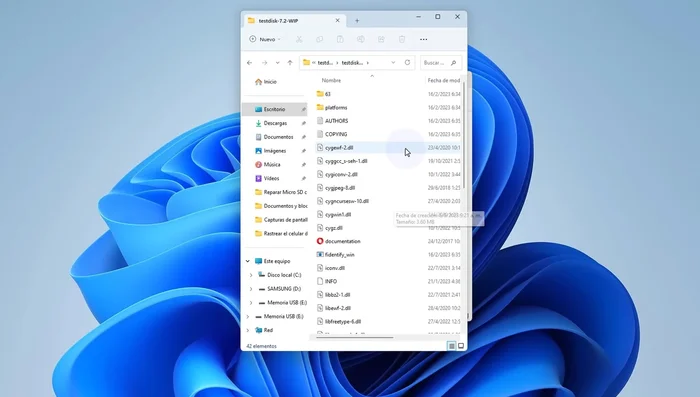Open Imágenes in the sidebar
Image resolution: width=700 pixels, height=397 pixels.
[x=275, y=151]
